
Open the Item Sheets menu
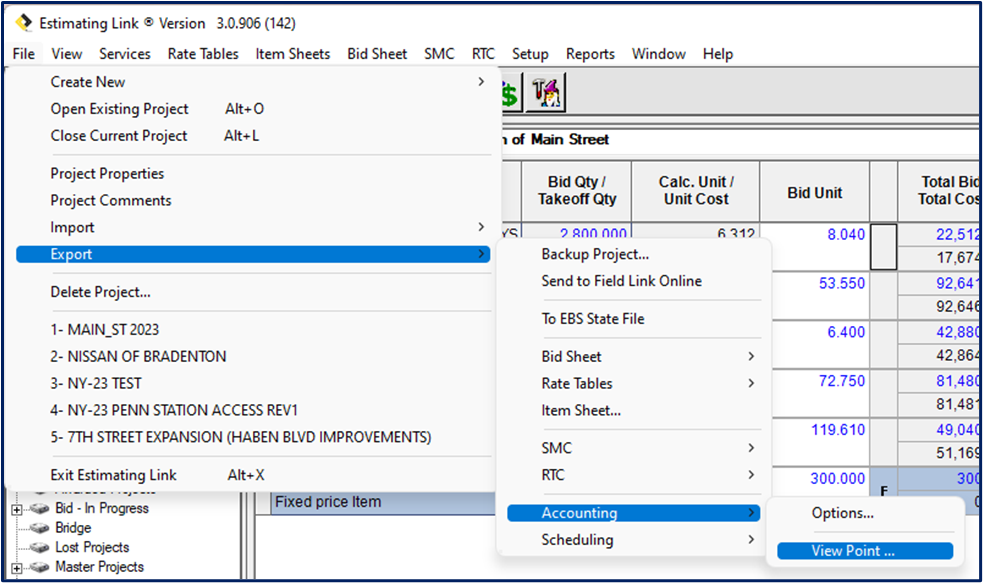(293, 54)
